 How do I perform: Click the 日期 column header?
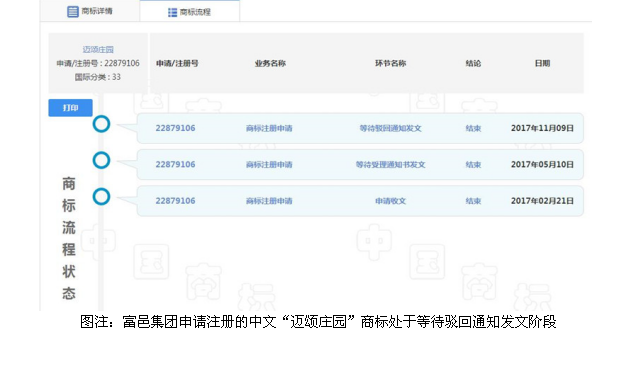(x=542, y=63)
